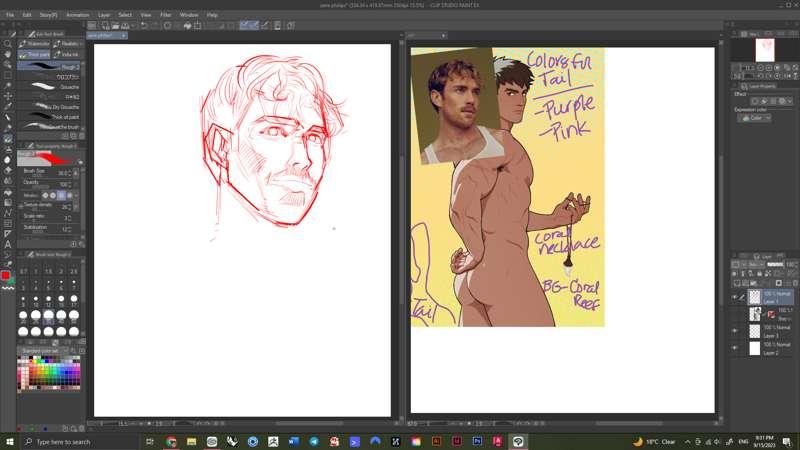Switch to the Realistic sub tool group

click(x=67, y=44)
